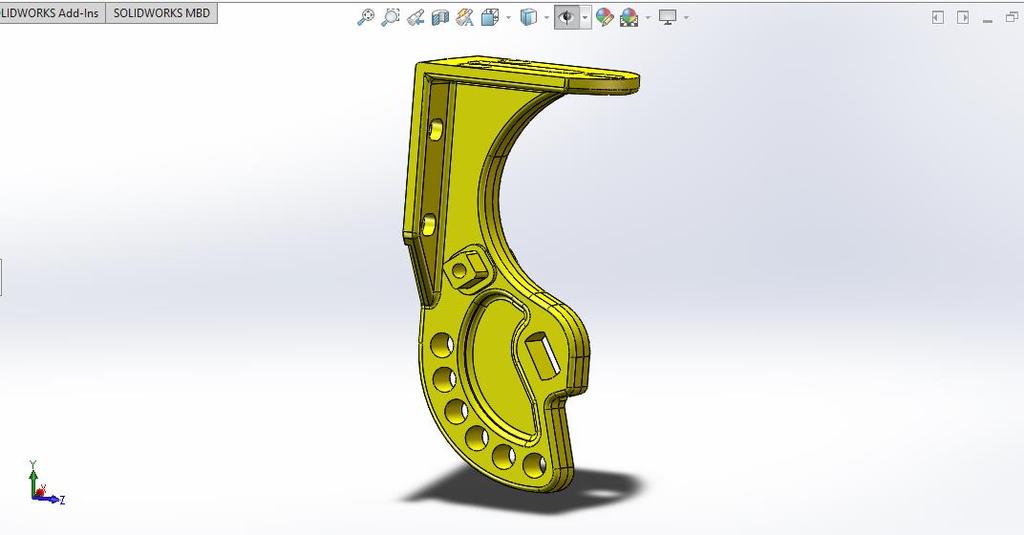Click the View Orientation cube icon
The width and height of the screenshot is (1024, 535).
pyautogui.click(x=490, y=18)
